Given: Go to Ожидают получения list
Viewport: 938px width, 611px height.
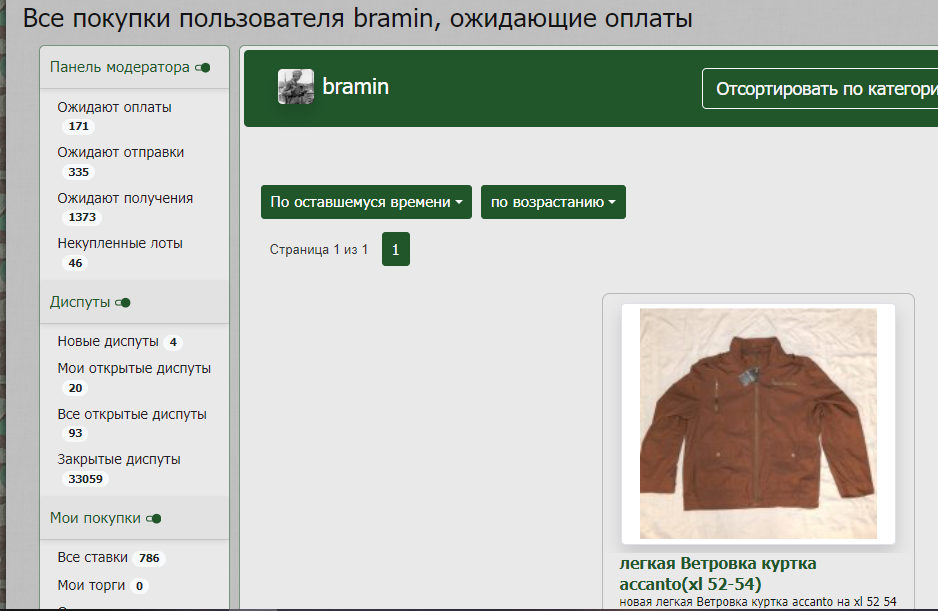Looking at the screenshot, I should click(125, 198).
